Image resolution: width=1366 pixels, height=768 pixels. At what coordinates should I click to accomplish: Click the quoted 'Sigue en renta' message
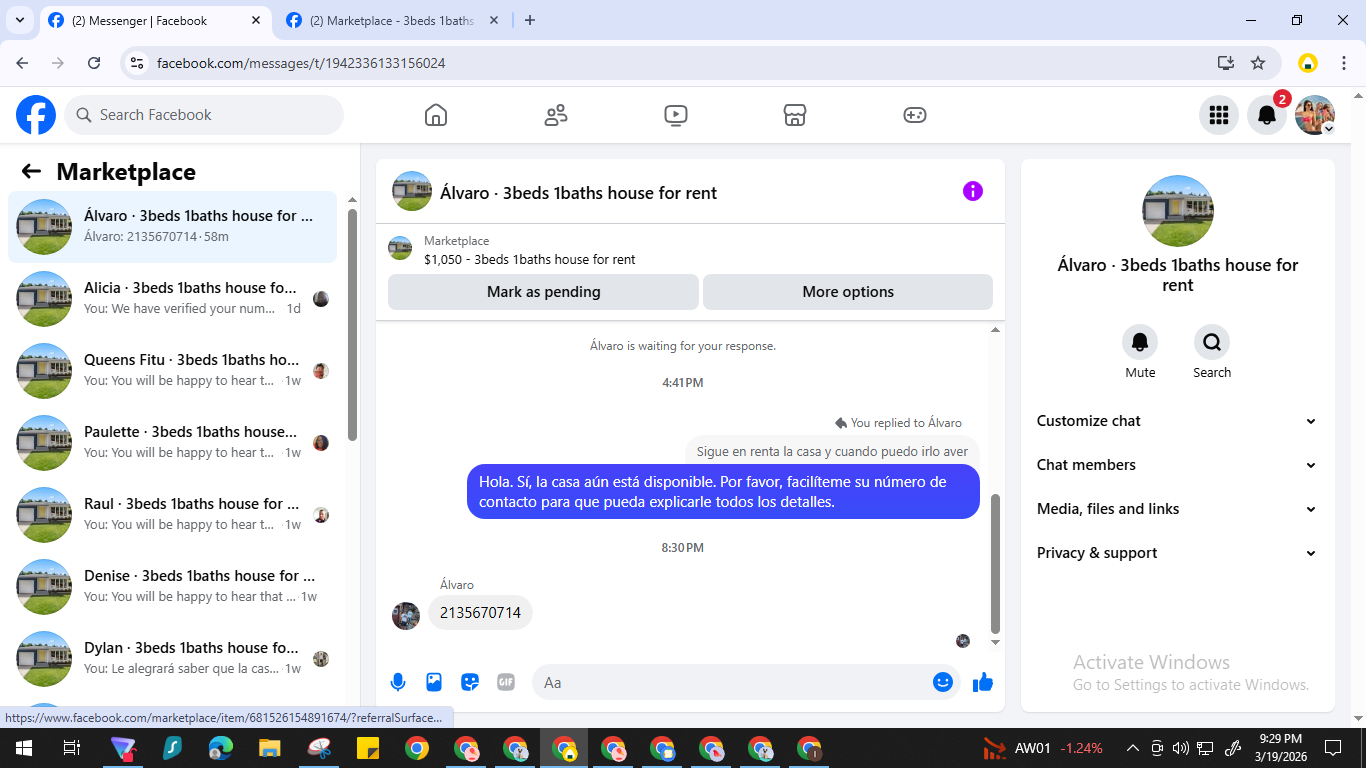tap(832, 451)
